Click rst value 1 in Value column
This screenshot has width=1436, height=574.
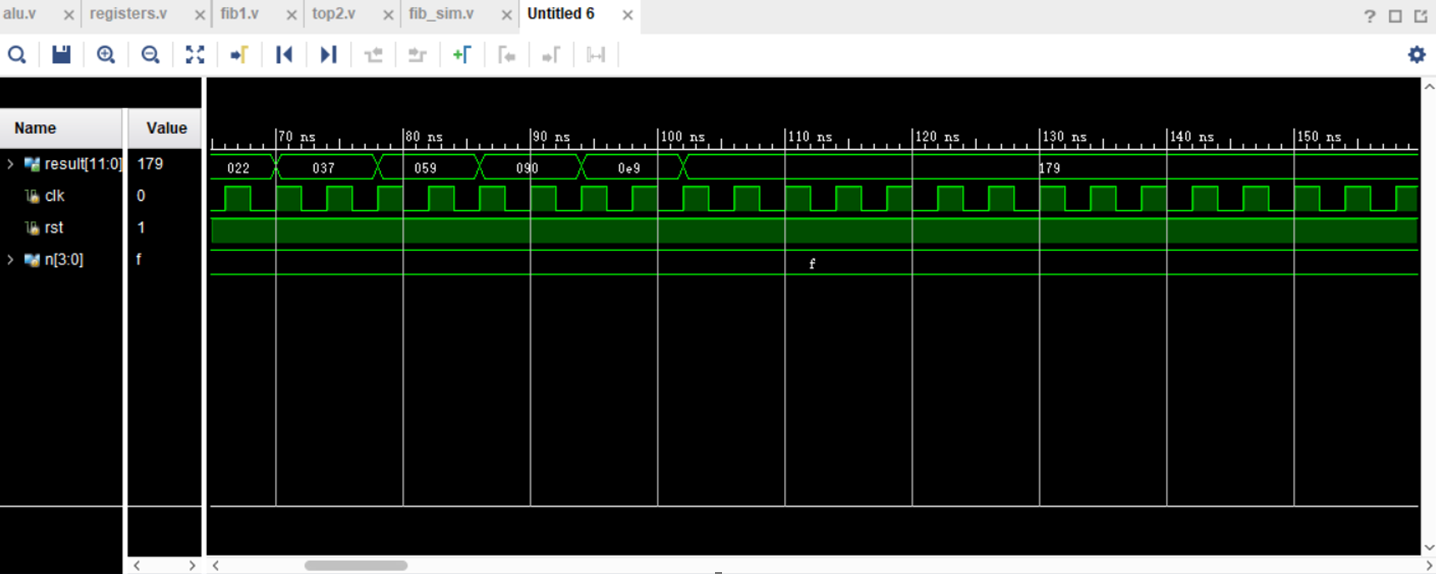pyautogui.click(x=141, y=228)
